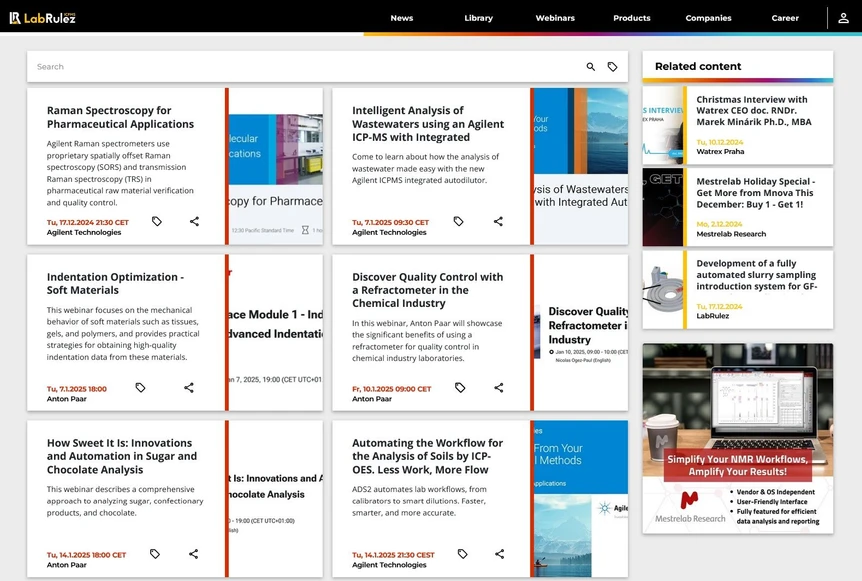Click the Raman Spectroscopy webinar preview image

click(276, 166)
